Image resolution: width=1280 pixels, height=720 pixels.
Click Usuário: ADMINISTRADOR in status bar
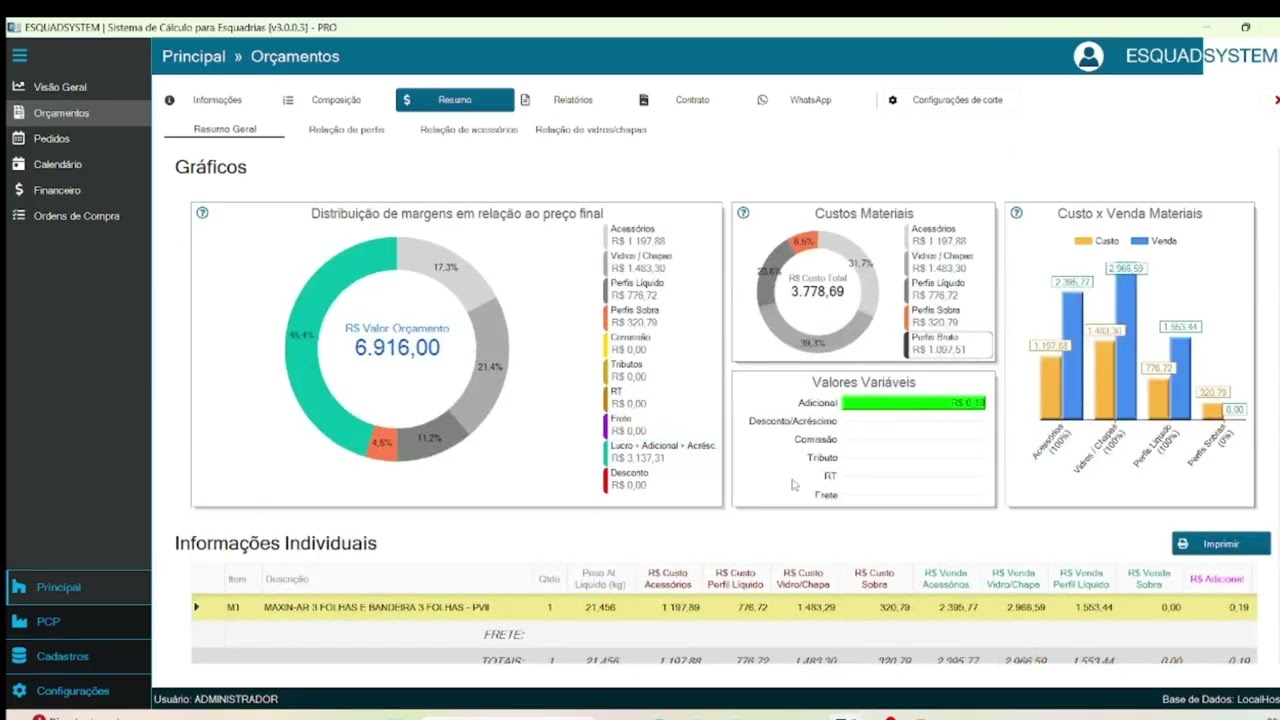pyautogui.click(x=216, y=699)
